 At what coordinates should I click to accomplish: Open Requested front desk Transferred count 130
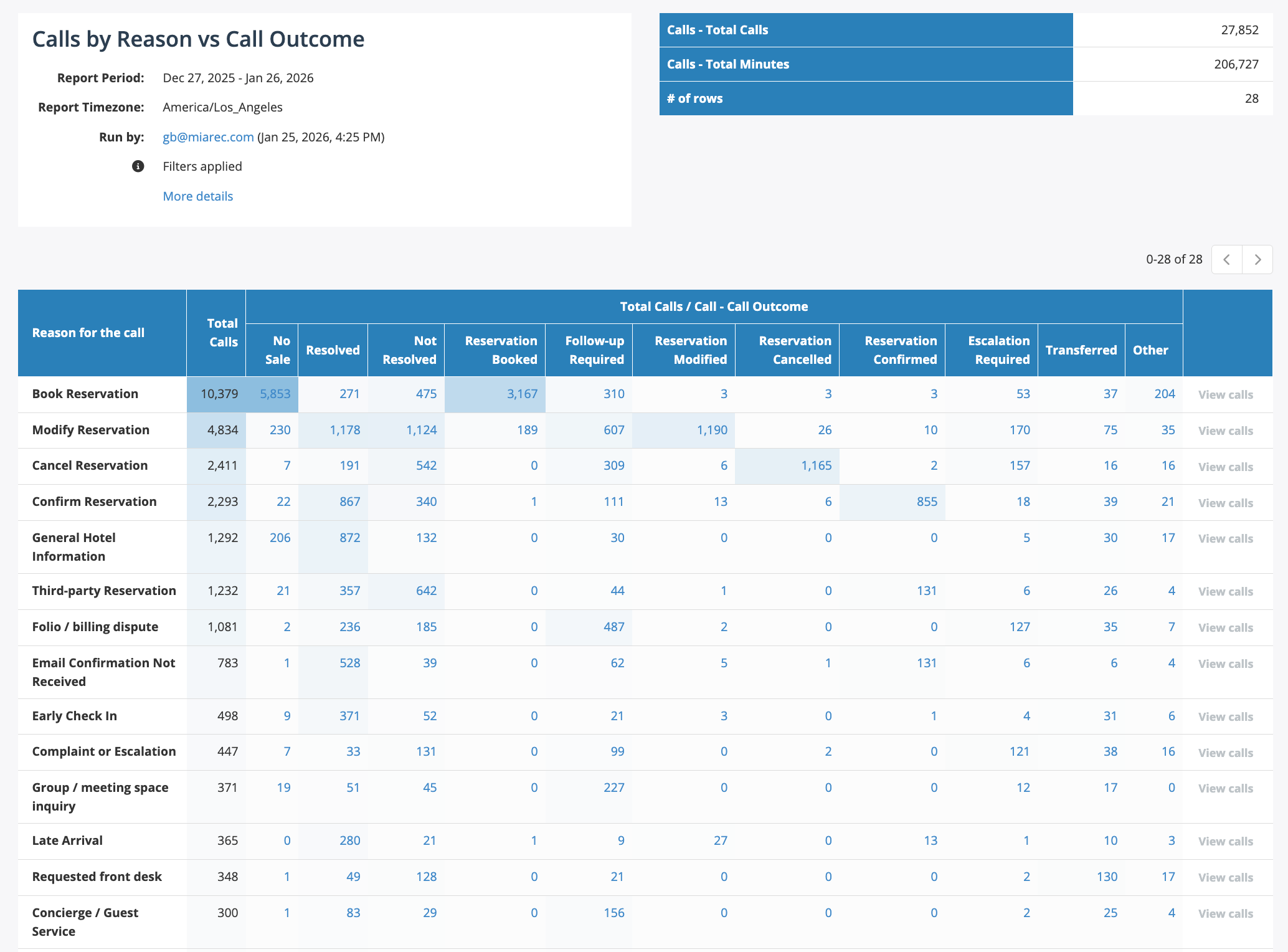[1107, 877]
